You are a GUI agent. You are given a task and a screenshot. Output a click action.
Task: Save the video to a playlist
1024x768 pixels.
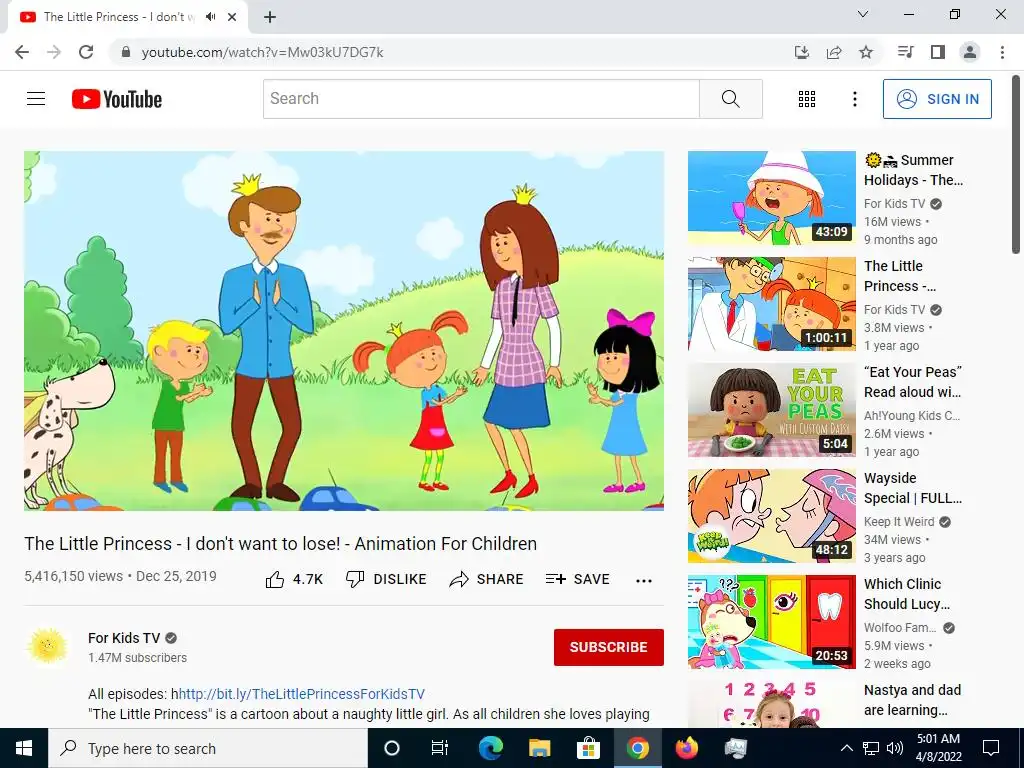tap(577, 579)
